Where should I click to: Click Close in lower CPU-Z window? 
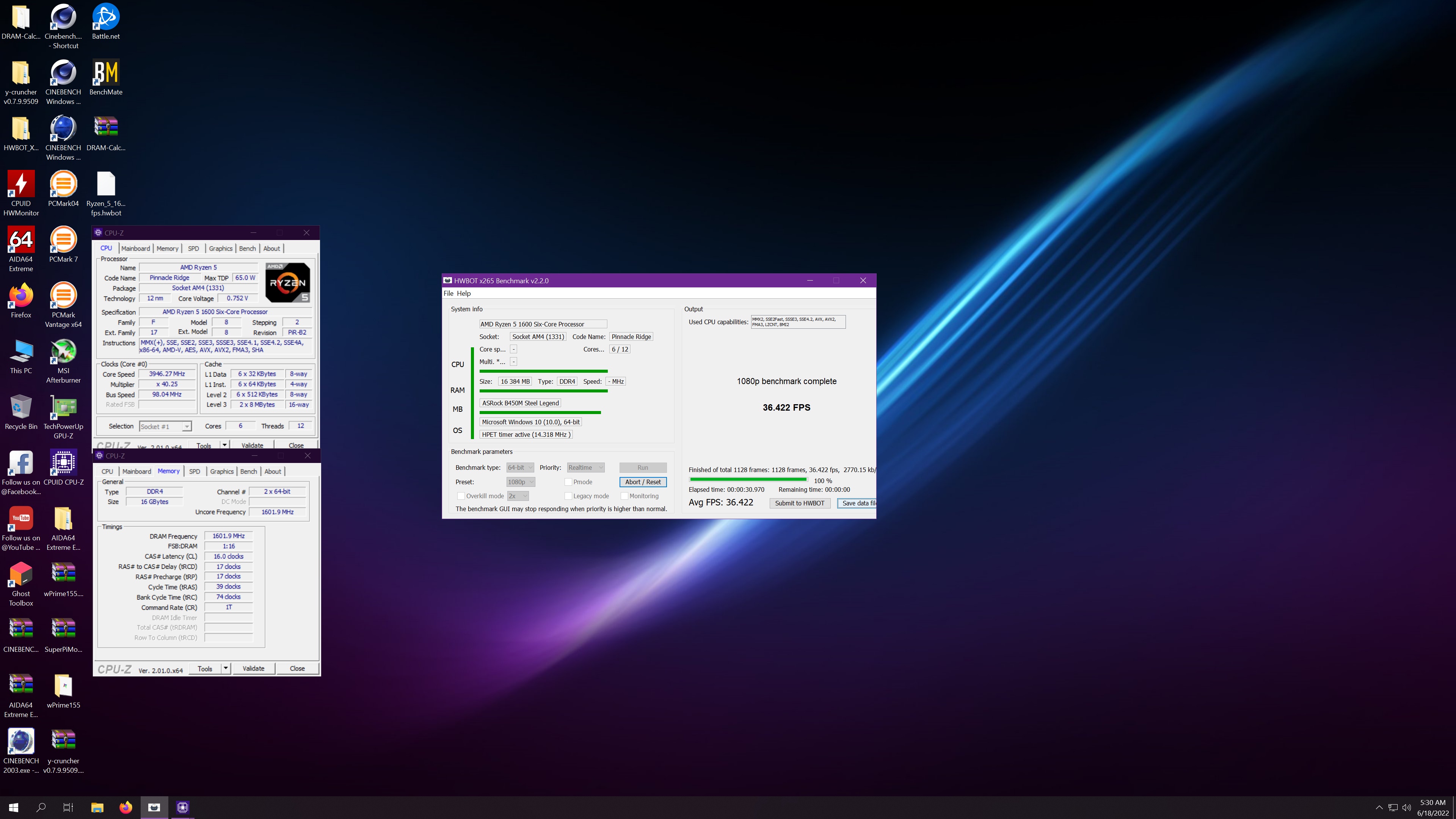point(297,668)
